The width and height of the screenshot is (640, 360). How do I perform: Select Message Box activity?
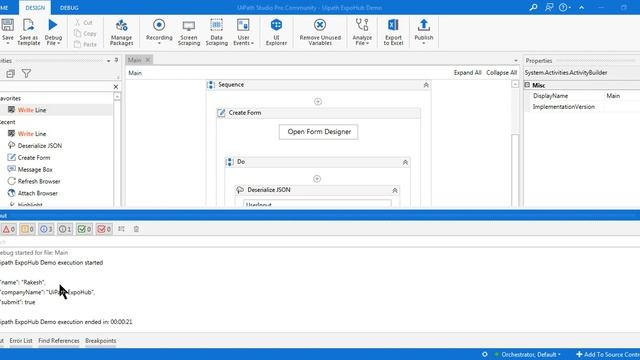pyautogui.click(x=35, y=169)
